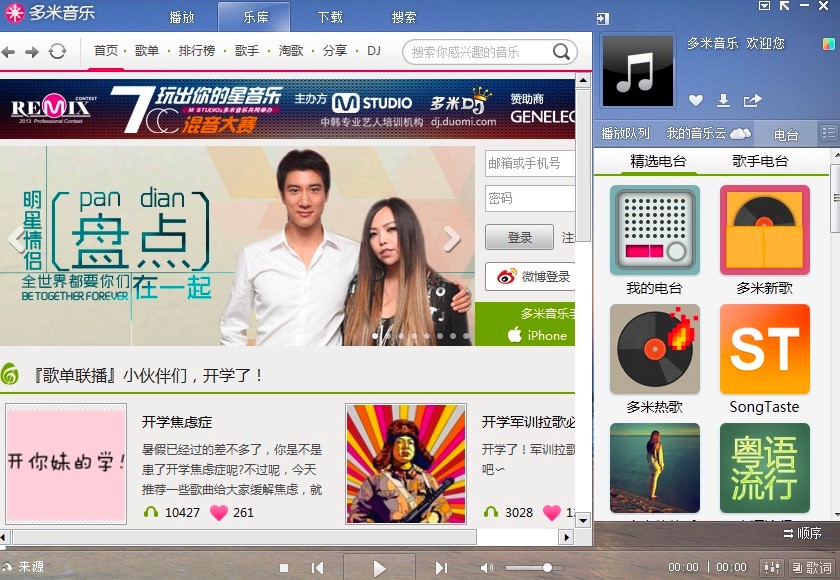Open the equalizer icon
Viewport: 840px width, 580px height.
click(772, 568)
